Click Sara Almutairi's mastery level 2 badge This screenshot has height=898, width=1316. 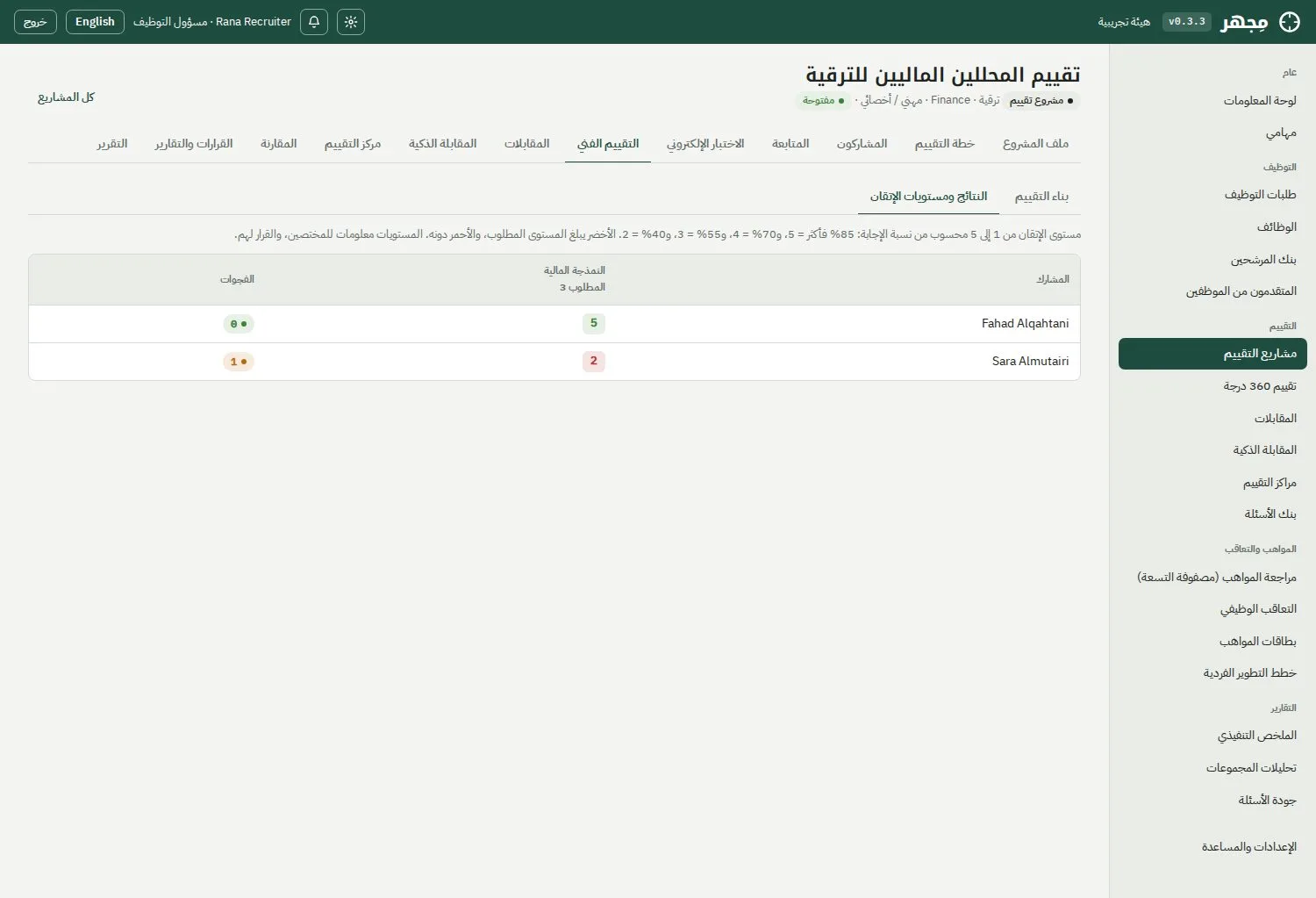(x=594, y=361)
